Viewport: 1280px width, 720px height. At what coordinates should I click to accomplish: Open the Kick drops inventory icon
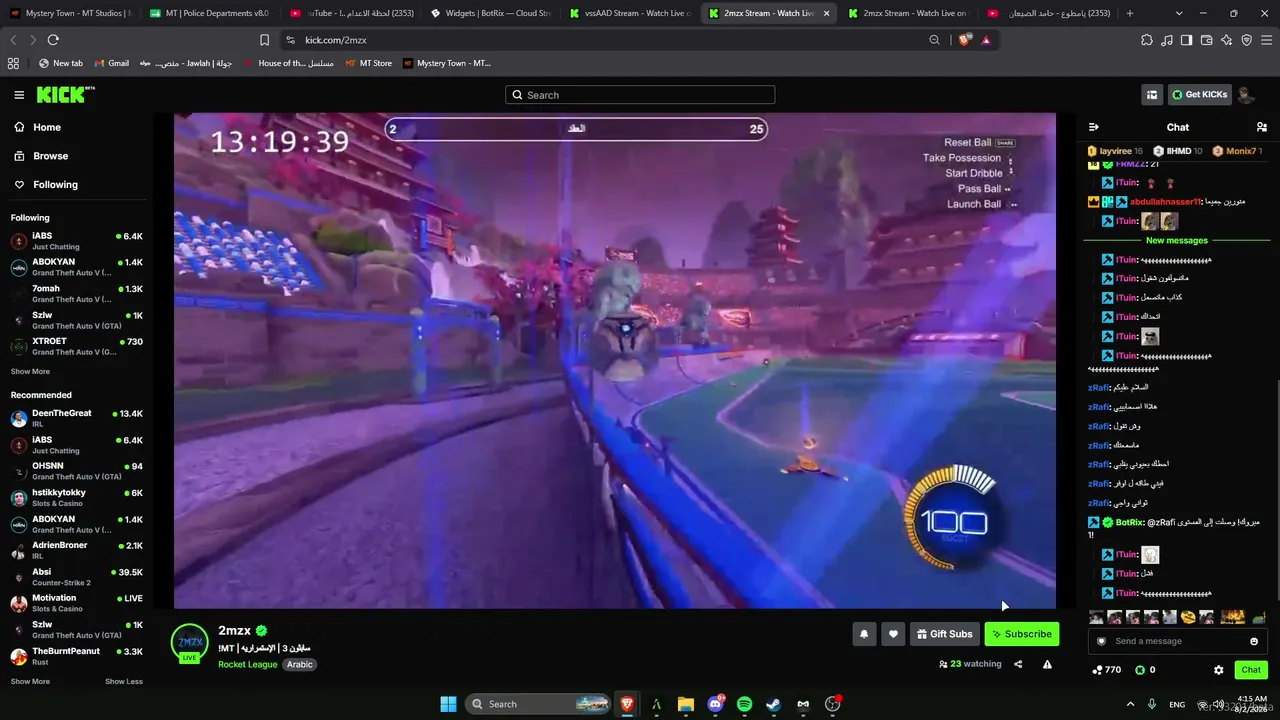point(1152,95)
